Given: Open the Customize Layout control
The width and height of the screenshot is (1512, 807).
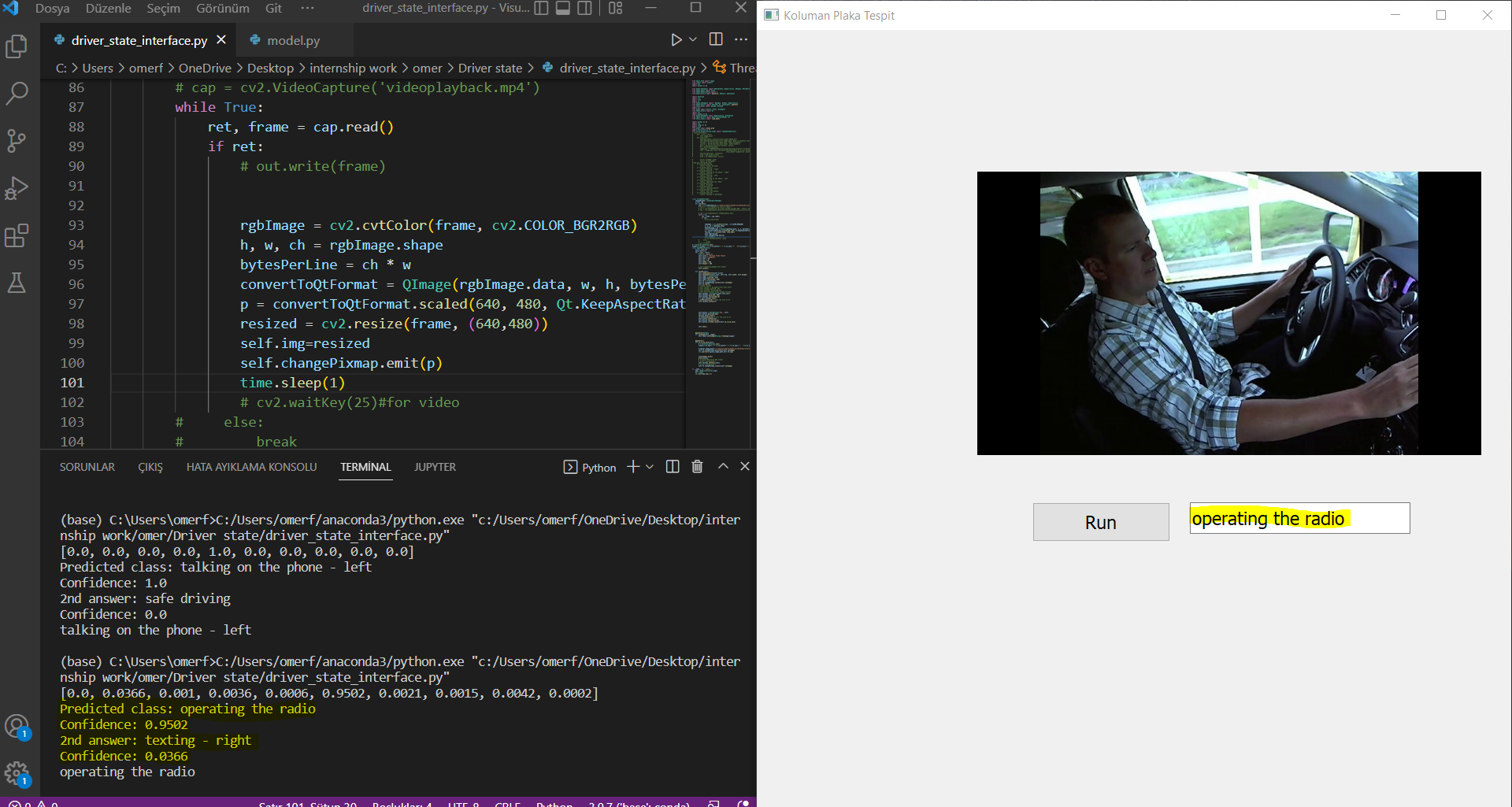Looking at the screenshot, I should coord(614,8).
